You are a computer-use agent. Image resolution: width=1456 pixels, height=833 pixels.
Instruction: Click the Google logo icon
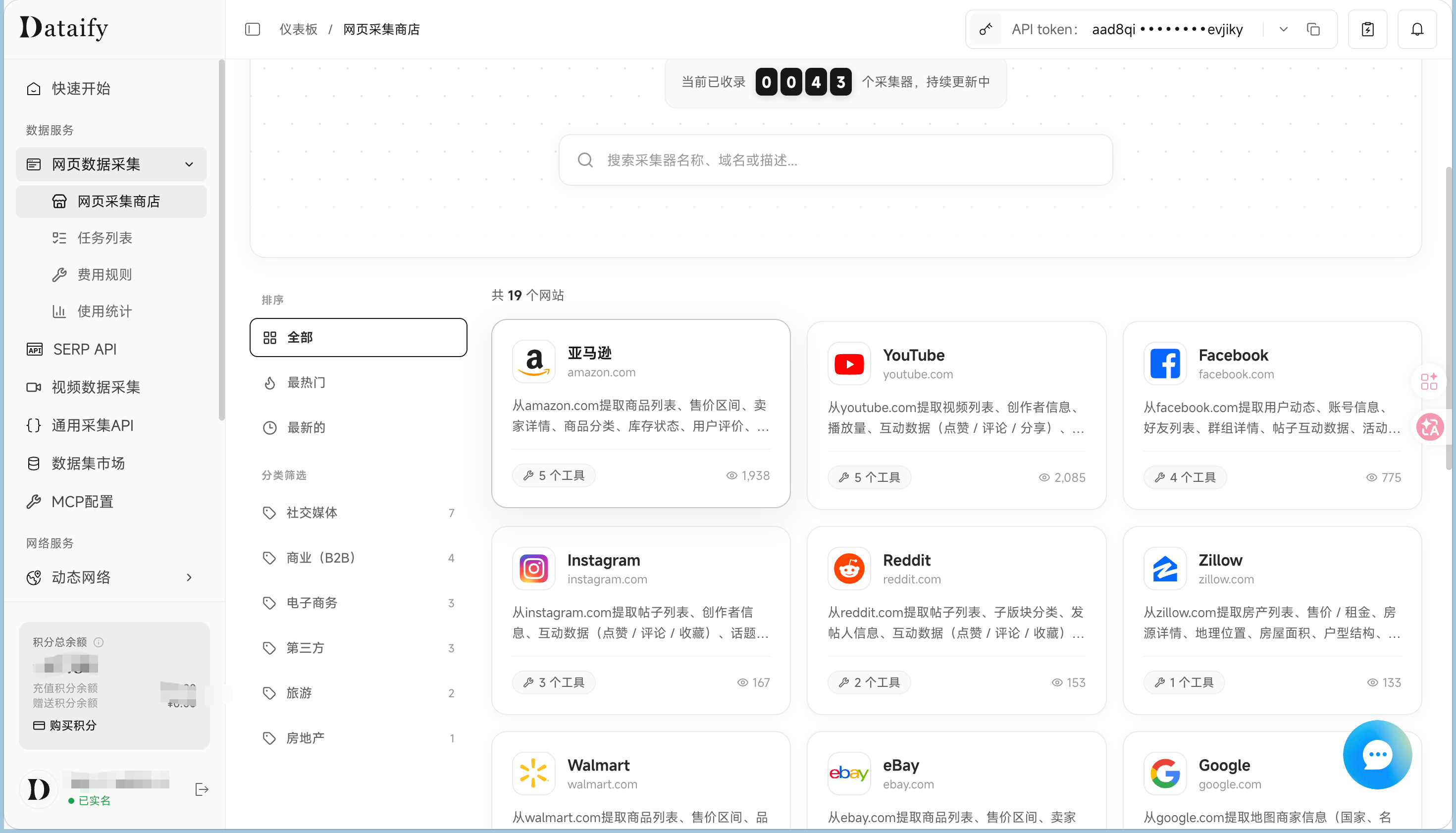1165,774
